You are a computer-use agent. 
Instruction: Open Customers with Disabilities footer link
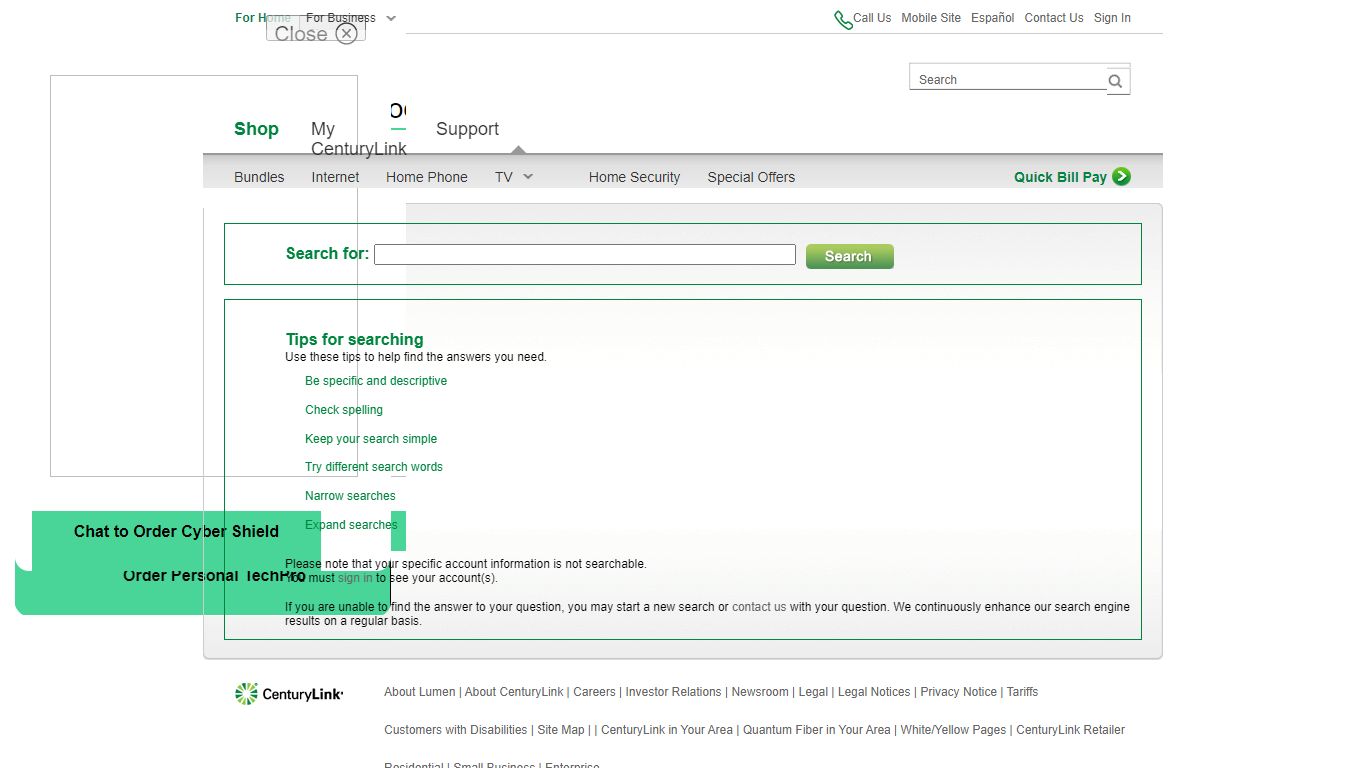pyautogui.click(x=455, y=730)
